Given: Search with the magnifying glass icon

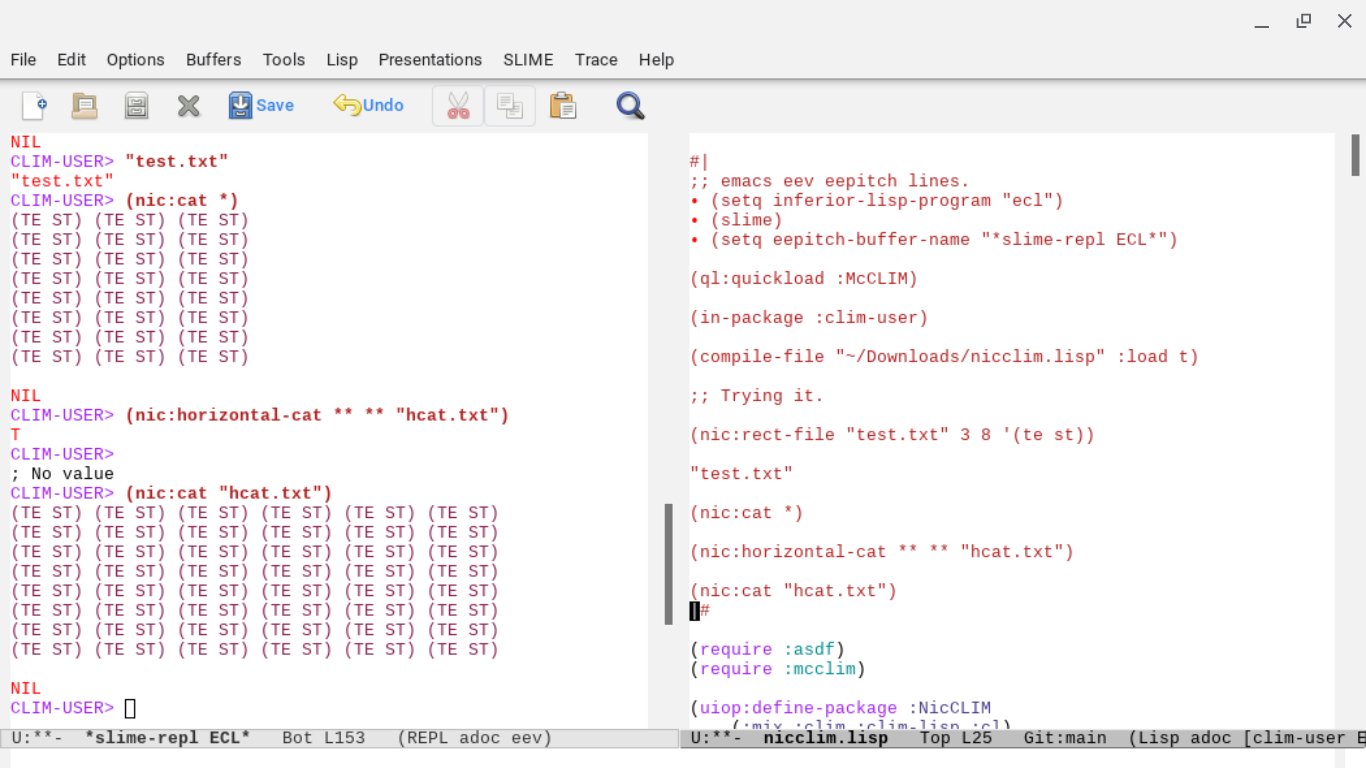Looking at the screenshot, I should pos(630,105).
